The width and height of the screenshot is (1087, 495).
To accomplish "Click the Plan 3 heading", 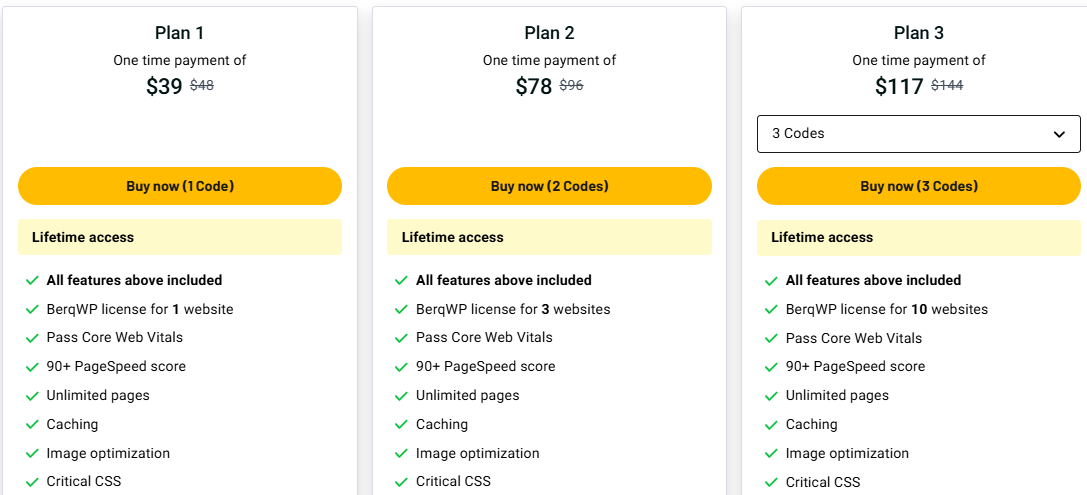I will (x=918, y=33).
